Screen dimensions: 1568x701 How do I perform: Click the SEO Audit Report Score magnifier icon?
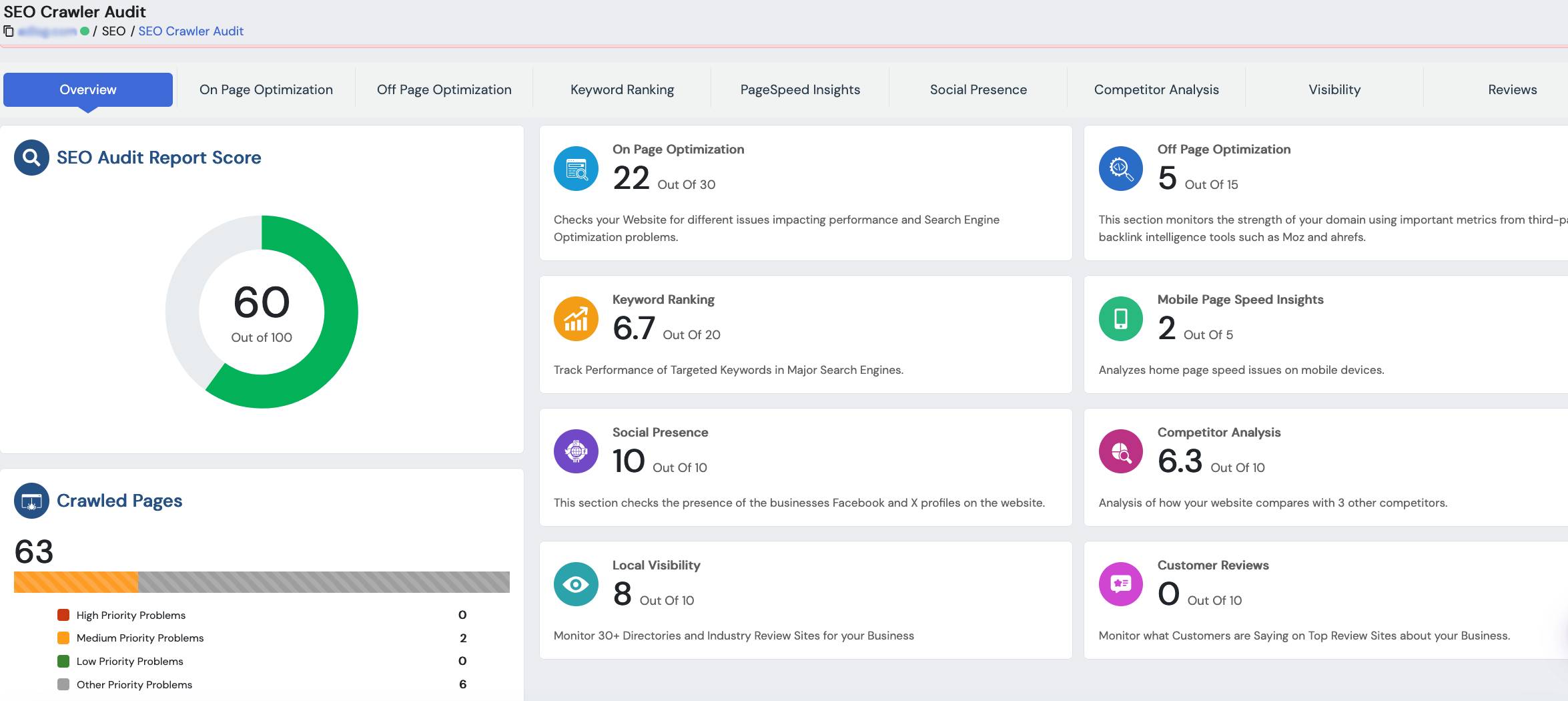point(31,158)
